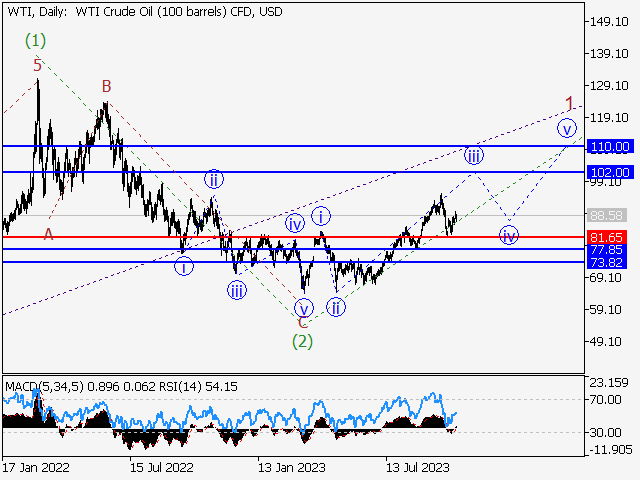The width and height of the screenshot is (640, 480).
Task: Select circled i label above the red line
Action: coord(321,216)
